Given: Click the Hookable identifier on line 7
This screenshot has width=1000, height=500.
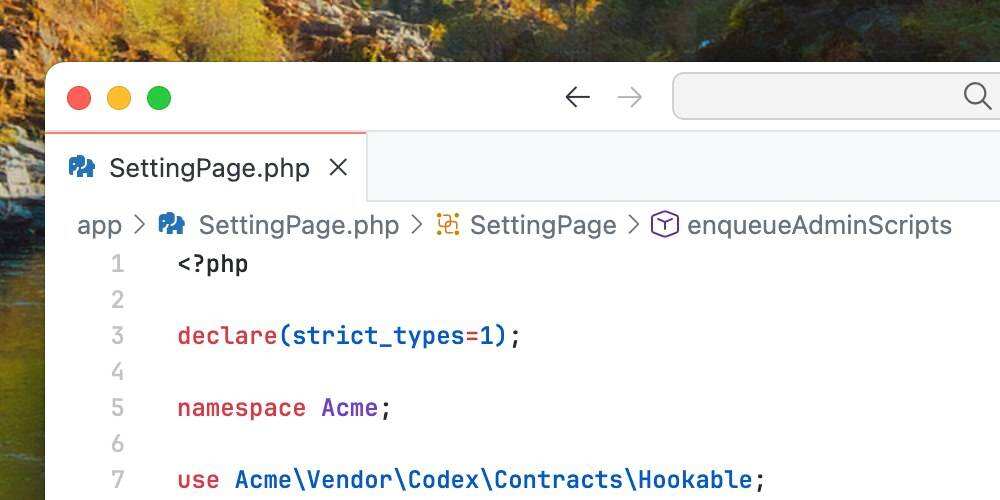Looking at the screenshot, I should pos(695,480).
